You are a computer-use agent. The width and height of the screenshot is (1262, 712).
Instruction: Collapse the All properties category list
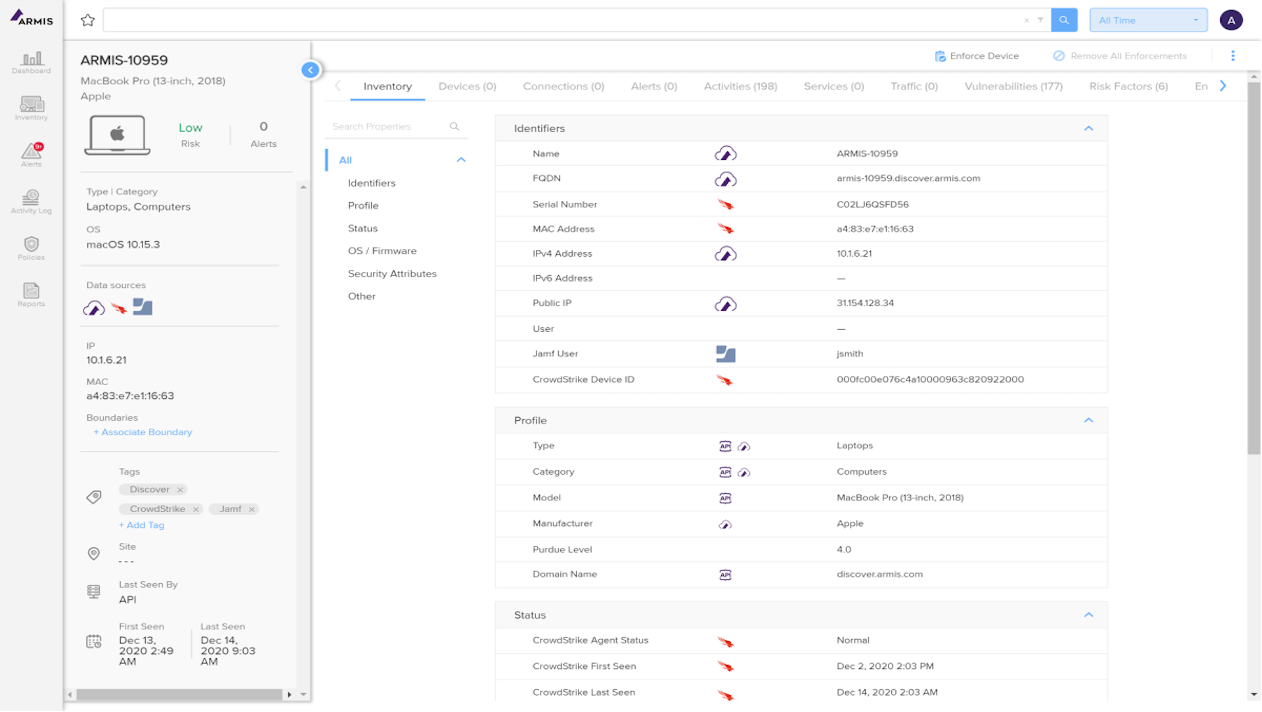461,160
